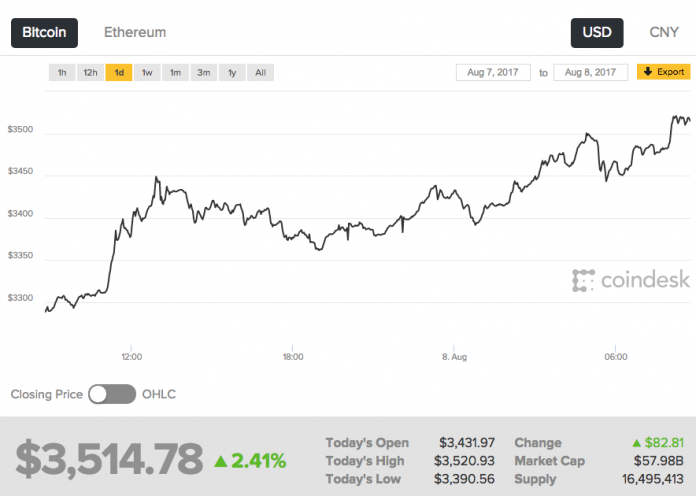Select the 1h time range
696x496 pixels.
pyautogui.click(x=62, y=72)
